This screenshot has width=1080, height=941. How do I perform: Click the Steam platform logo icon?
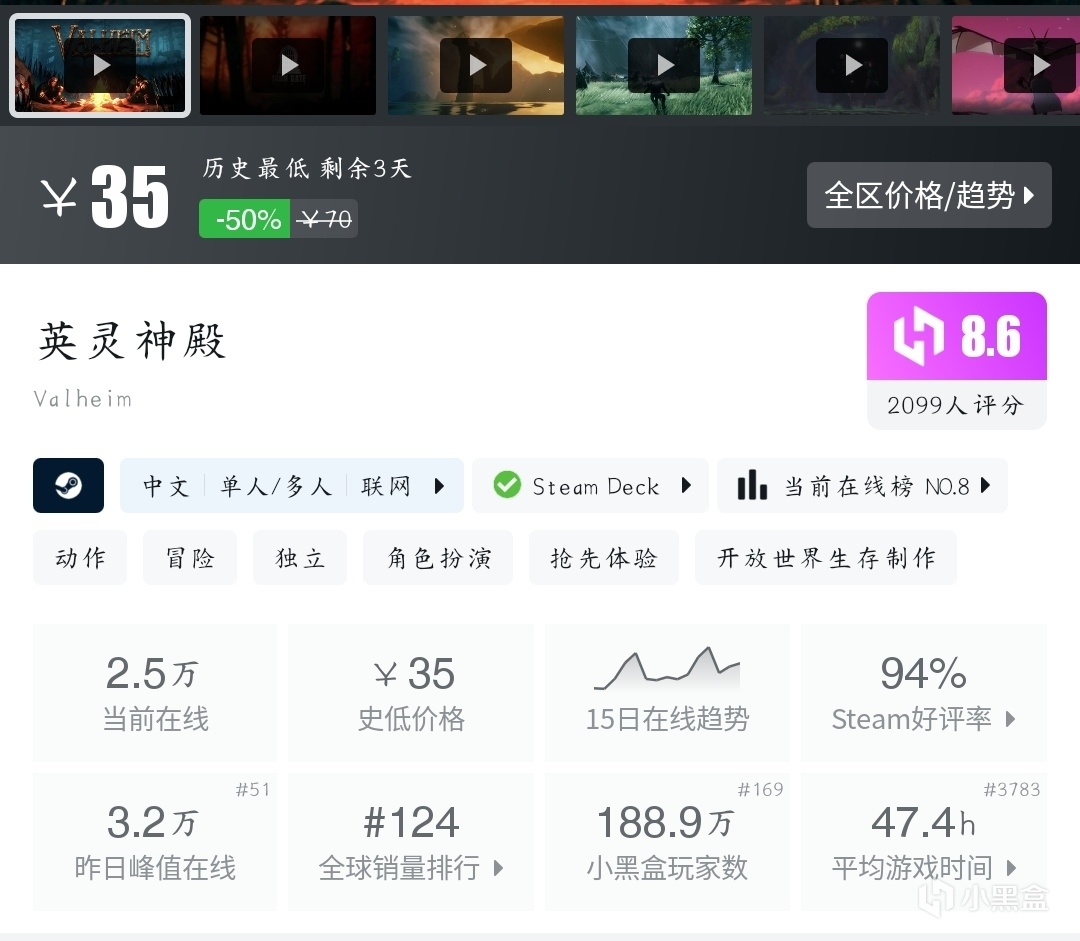[x=68, y=486]
